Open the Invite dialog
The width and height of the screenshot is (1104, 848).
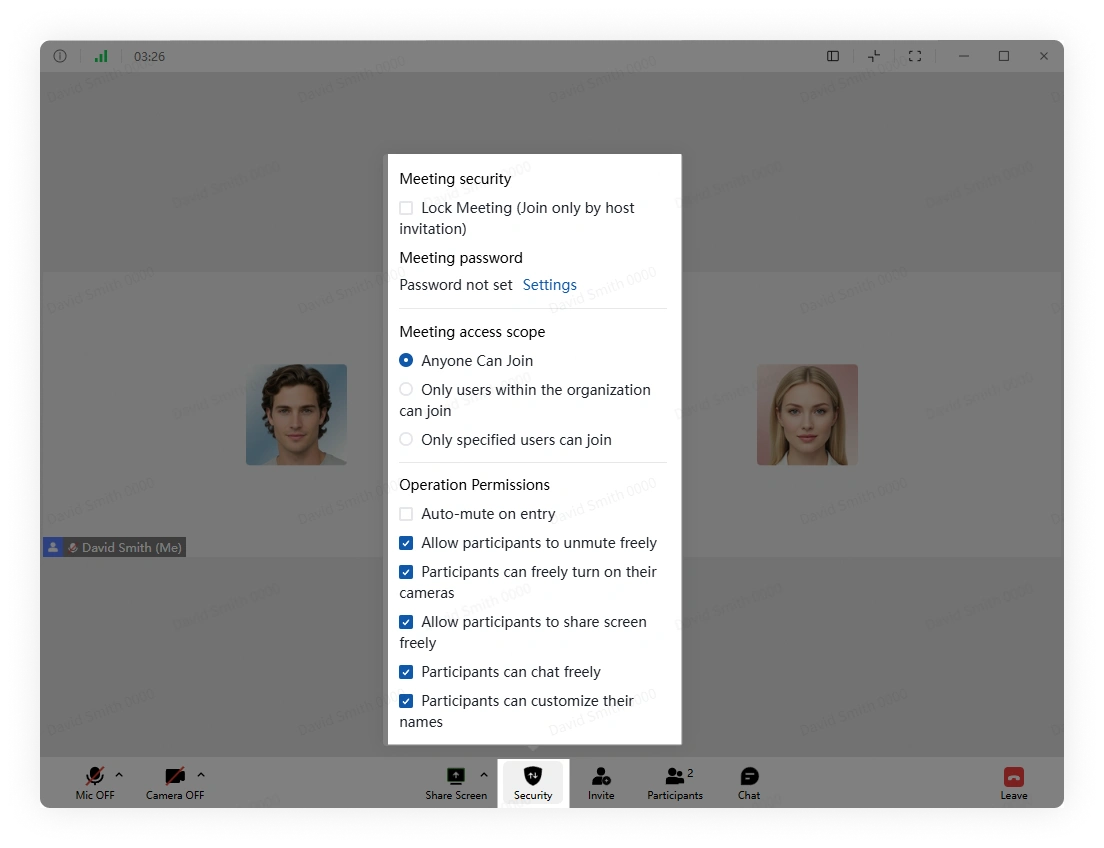pos(601,783)
